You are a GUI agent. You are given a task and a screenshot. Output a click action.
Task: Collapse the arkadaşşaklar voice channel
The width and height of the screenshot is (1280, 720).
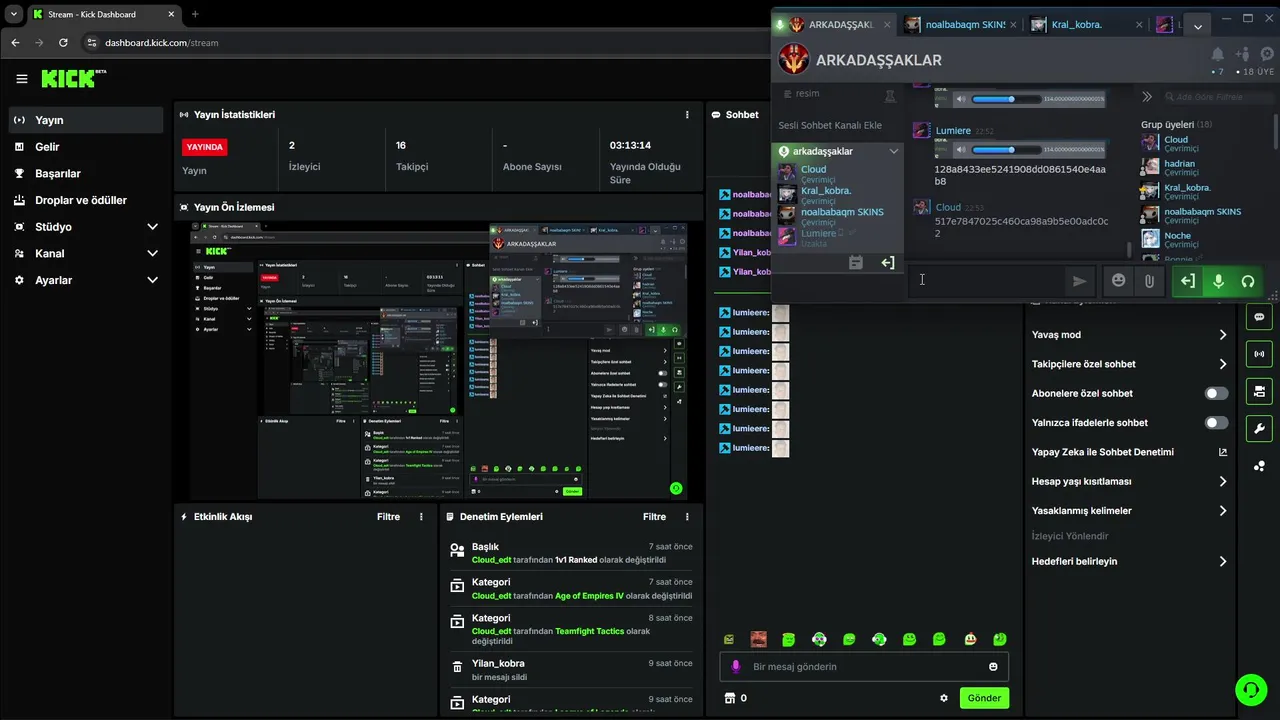pyautogui.click(x=894, y=151)
